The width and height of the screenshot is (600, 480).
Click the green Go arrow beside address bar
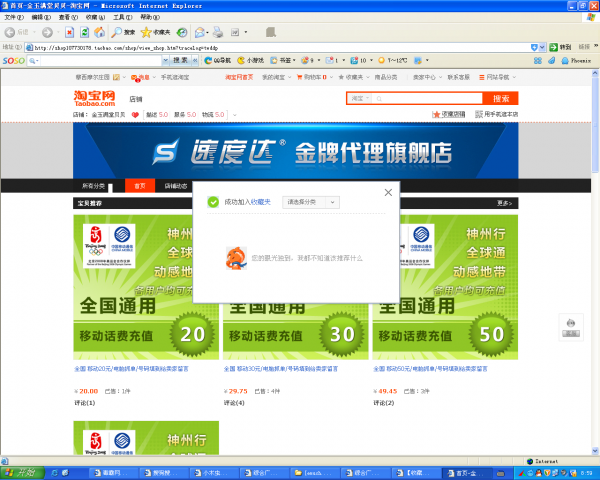(553, 47)
